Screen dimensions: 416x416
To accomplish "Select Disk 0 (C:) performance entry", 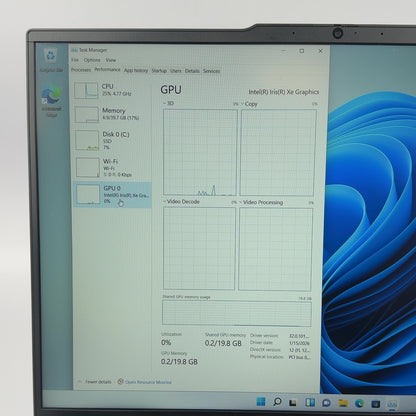I will (112, 140).
